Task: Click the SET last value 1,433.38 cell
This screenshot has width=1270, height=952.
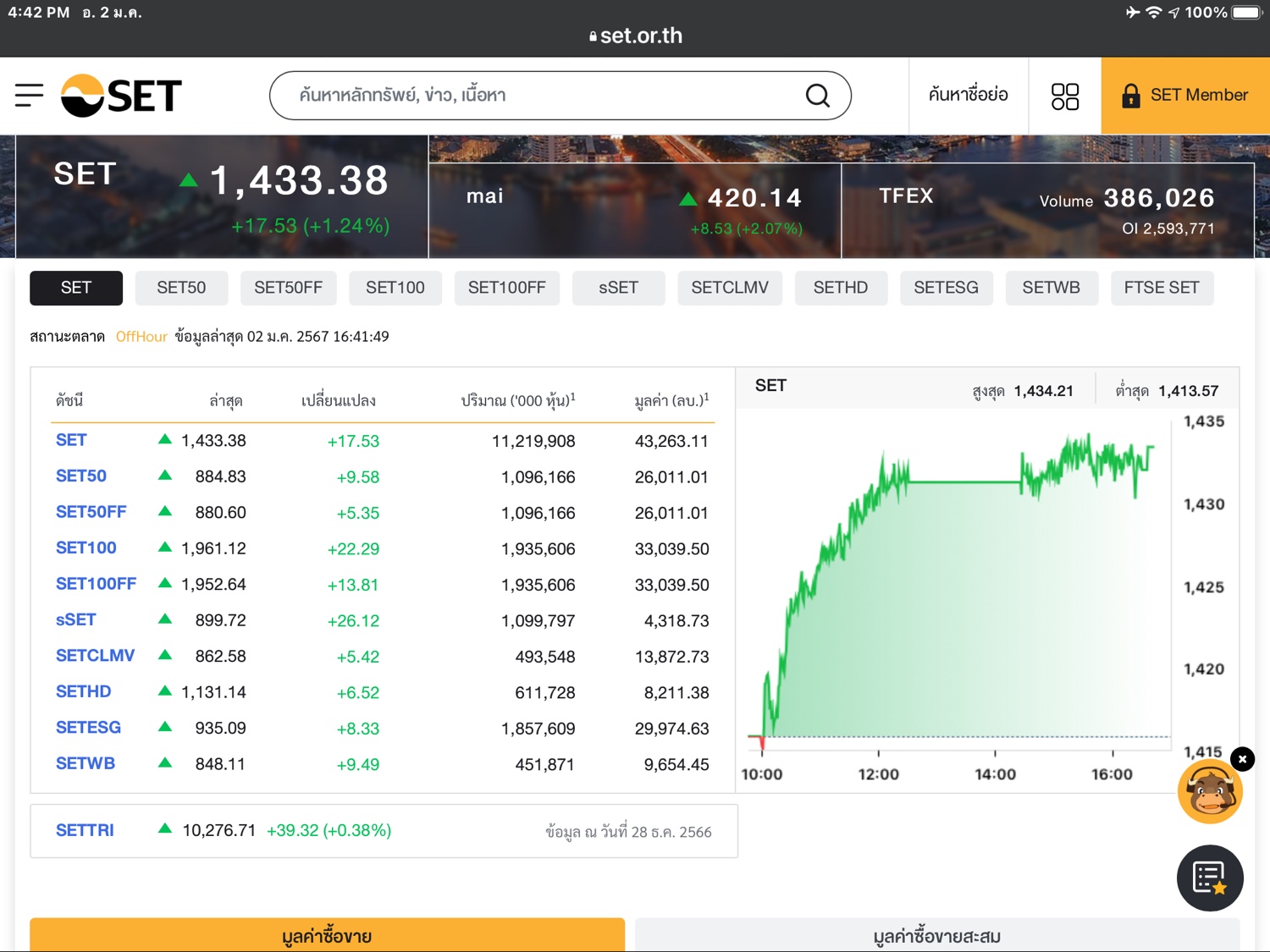Action: (213, 441)
